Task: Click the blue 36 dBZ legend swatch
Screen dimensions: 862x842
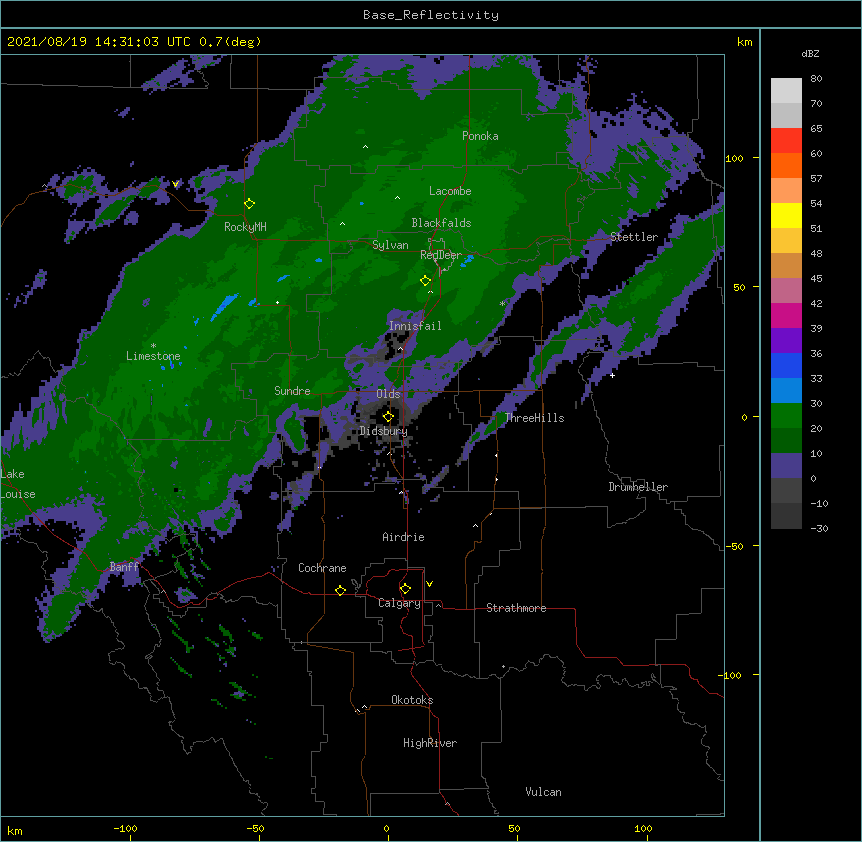Action: (x=786, y=365)
